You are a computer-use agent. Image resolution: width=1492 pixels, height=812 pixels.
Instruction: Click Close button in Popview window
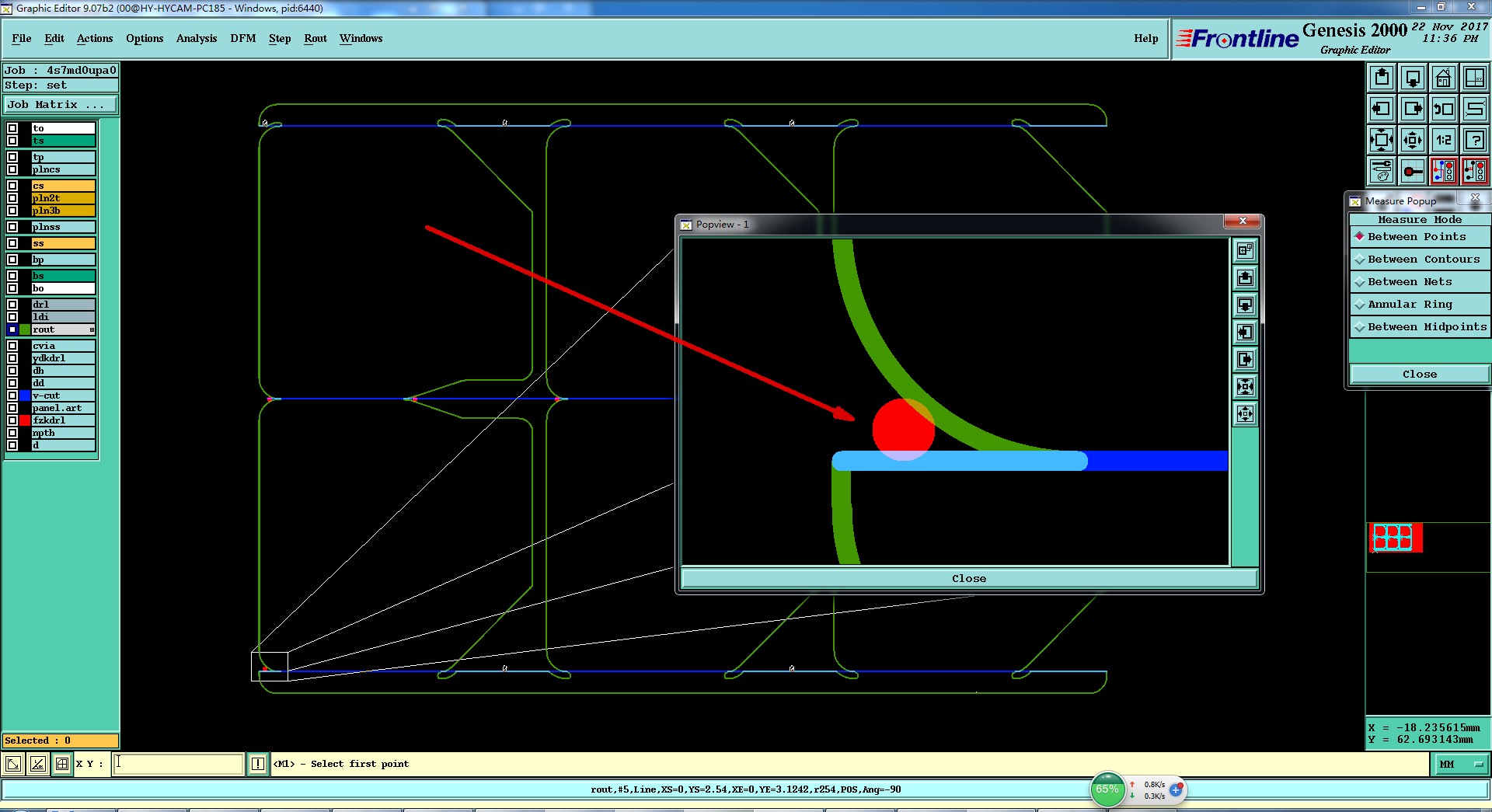coord(968,578)
